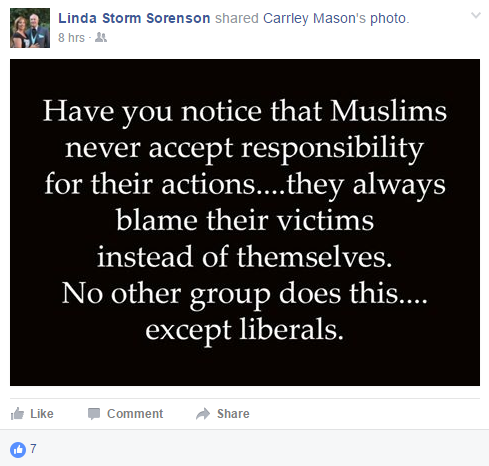Image resolution: width=489 pixels, height=466 pixels.
Task: Click the poster's profile picture thumbnail
Action: [x=30, y=28]
